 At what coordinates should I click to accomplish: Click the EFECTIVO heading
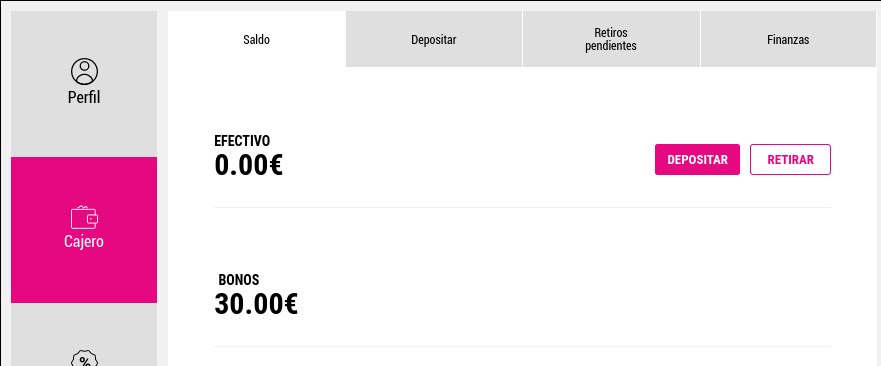click(242, 141)
